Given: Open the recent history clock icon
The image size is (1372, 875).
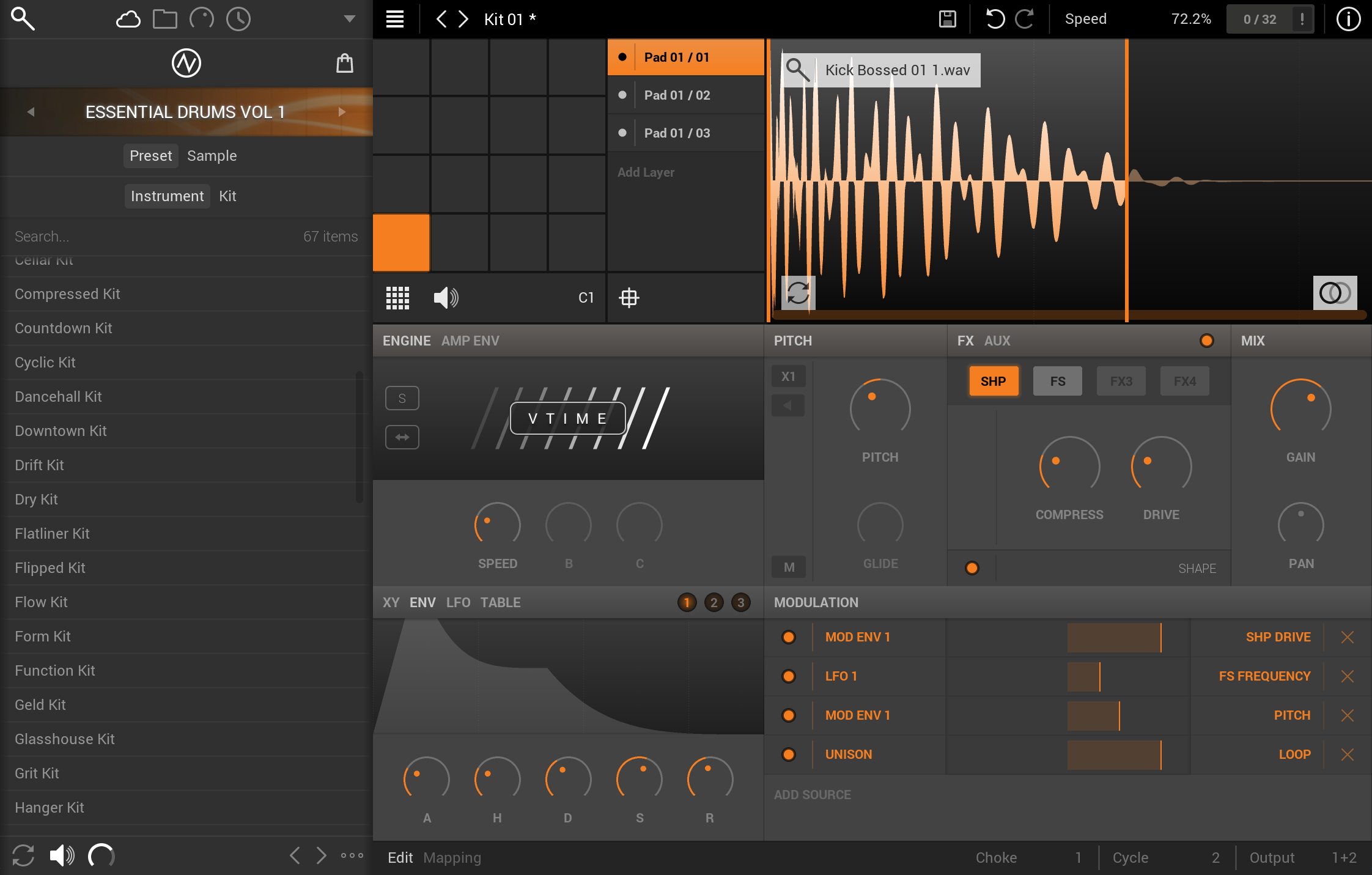Looking at the screenshot, I should pos(238,19).
